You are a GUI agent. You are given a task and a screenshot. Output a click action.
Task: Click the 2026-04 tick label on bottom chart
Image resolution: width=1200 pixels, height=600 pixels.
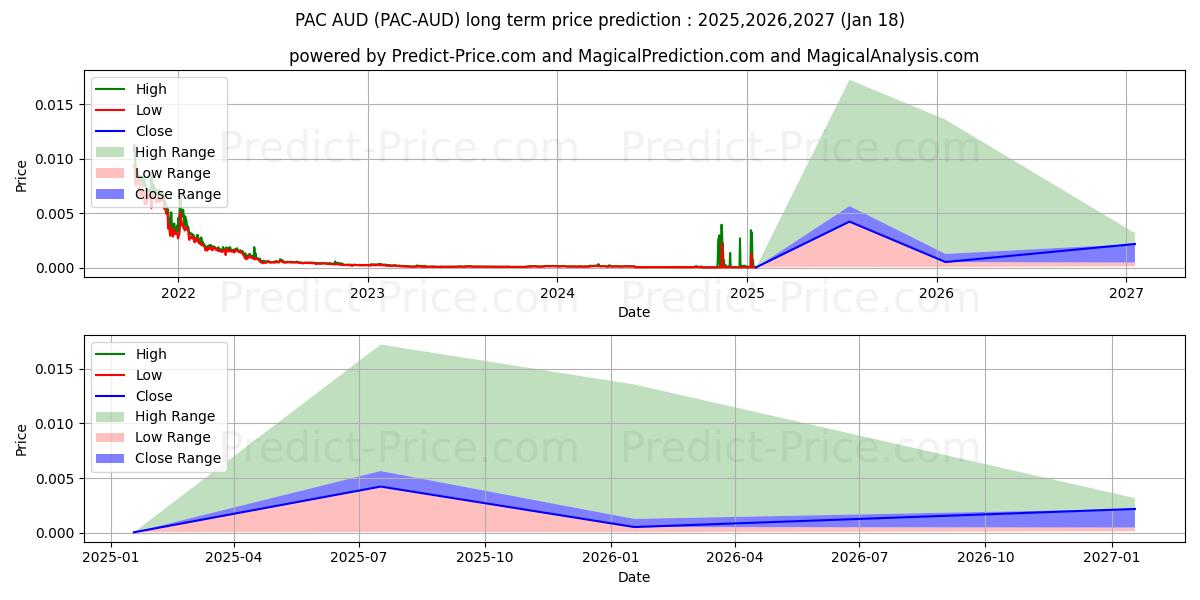pyautogui.click(x=735, y=558)
